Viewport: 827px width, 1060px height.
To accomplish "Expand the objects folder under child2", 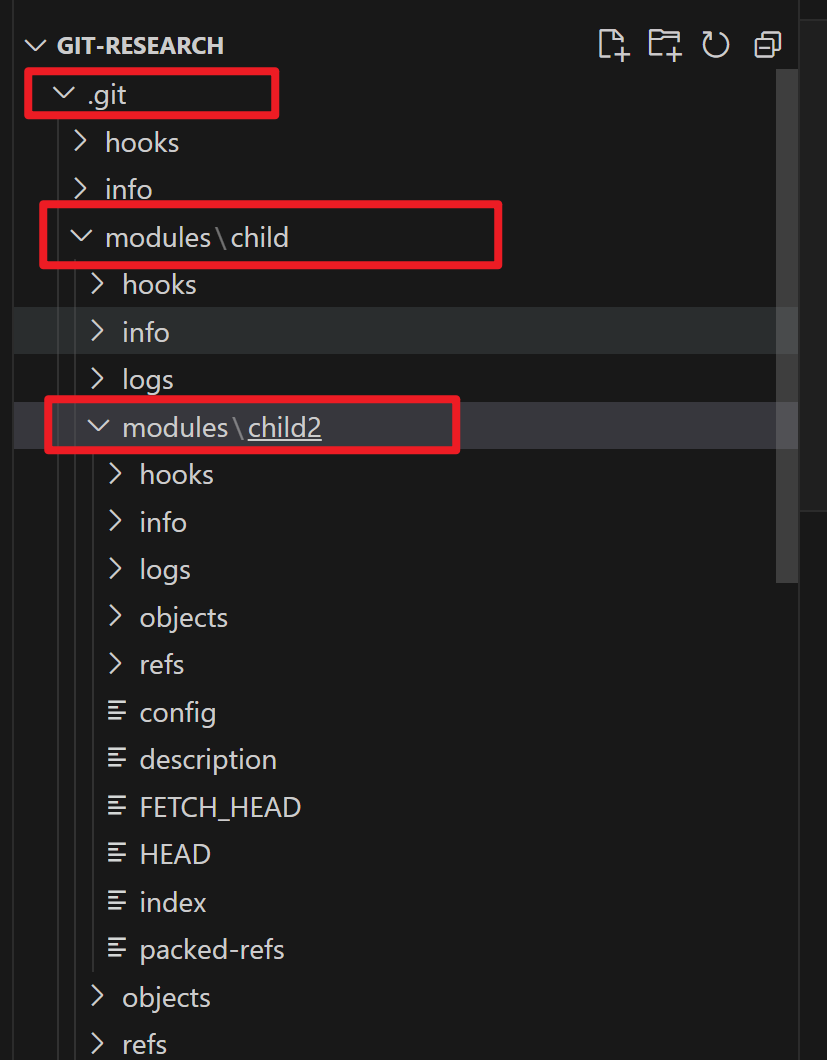I will (183, 618).
